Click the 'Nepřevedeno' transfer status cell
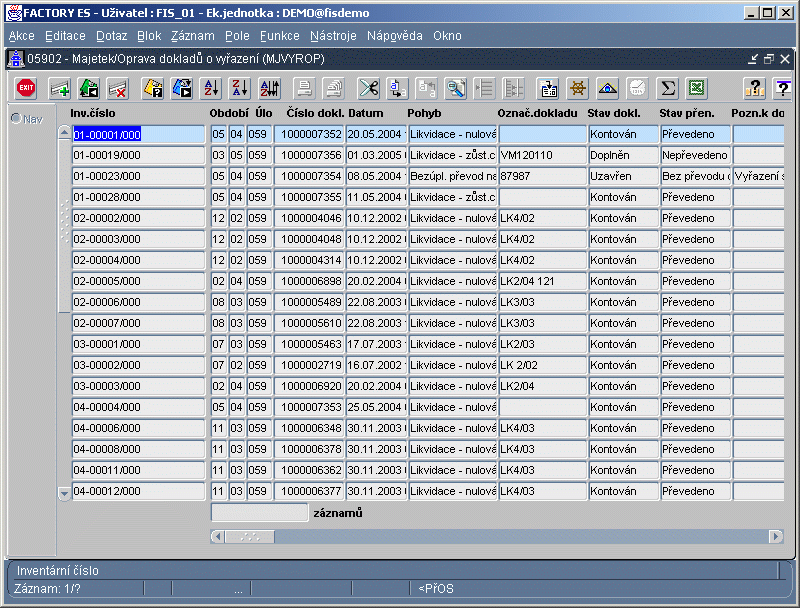Screen dimensions: 800x608 [x=695, y=155]
